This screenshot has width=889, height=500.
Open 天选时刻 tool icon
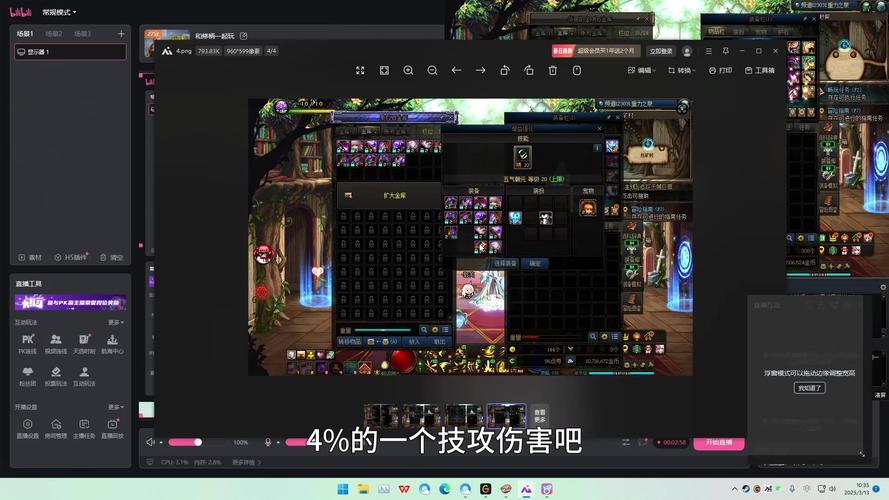pyautogui.click(x=84, y=344)
